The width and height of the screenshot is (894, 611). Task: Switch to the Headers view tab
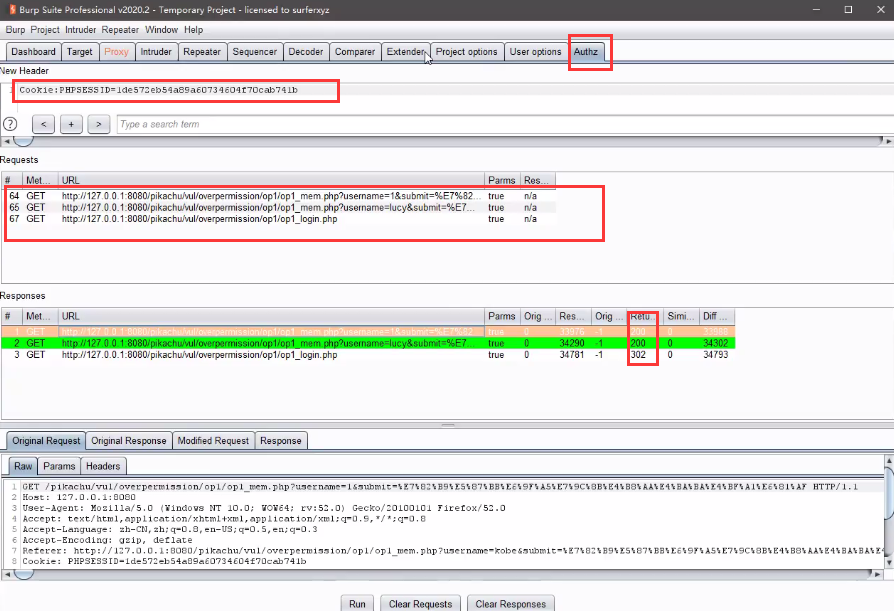click(x=103, y=466)
